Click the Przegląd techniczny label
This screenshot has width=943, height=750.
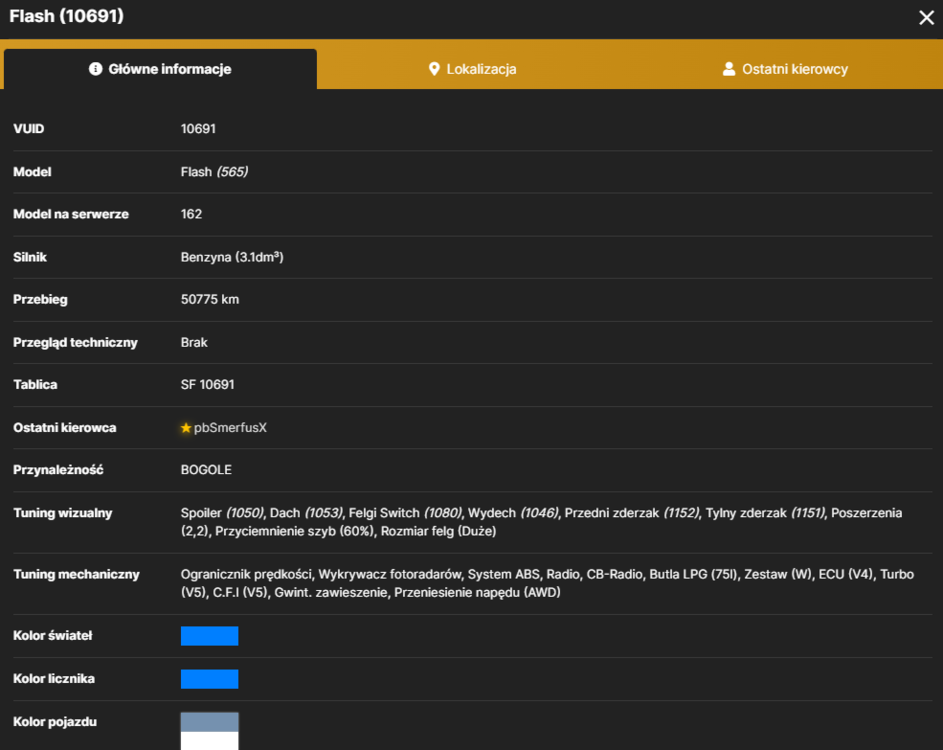tap(75, 342)
